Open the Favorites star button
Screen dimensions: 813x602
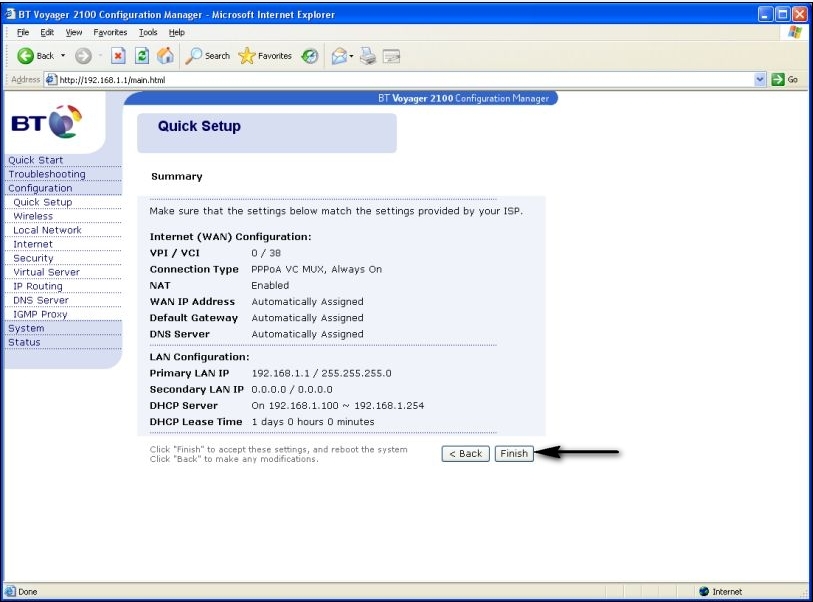(x=265, y=56)
